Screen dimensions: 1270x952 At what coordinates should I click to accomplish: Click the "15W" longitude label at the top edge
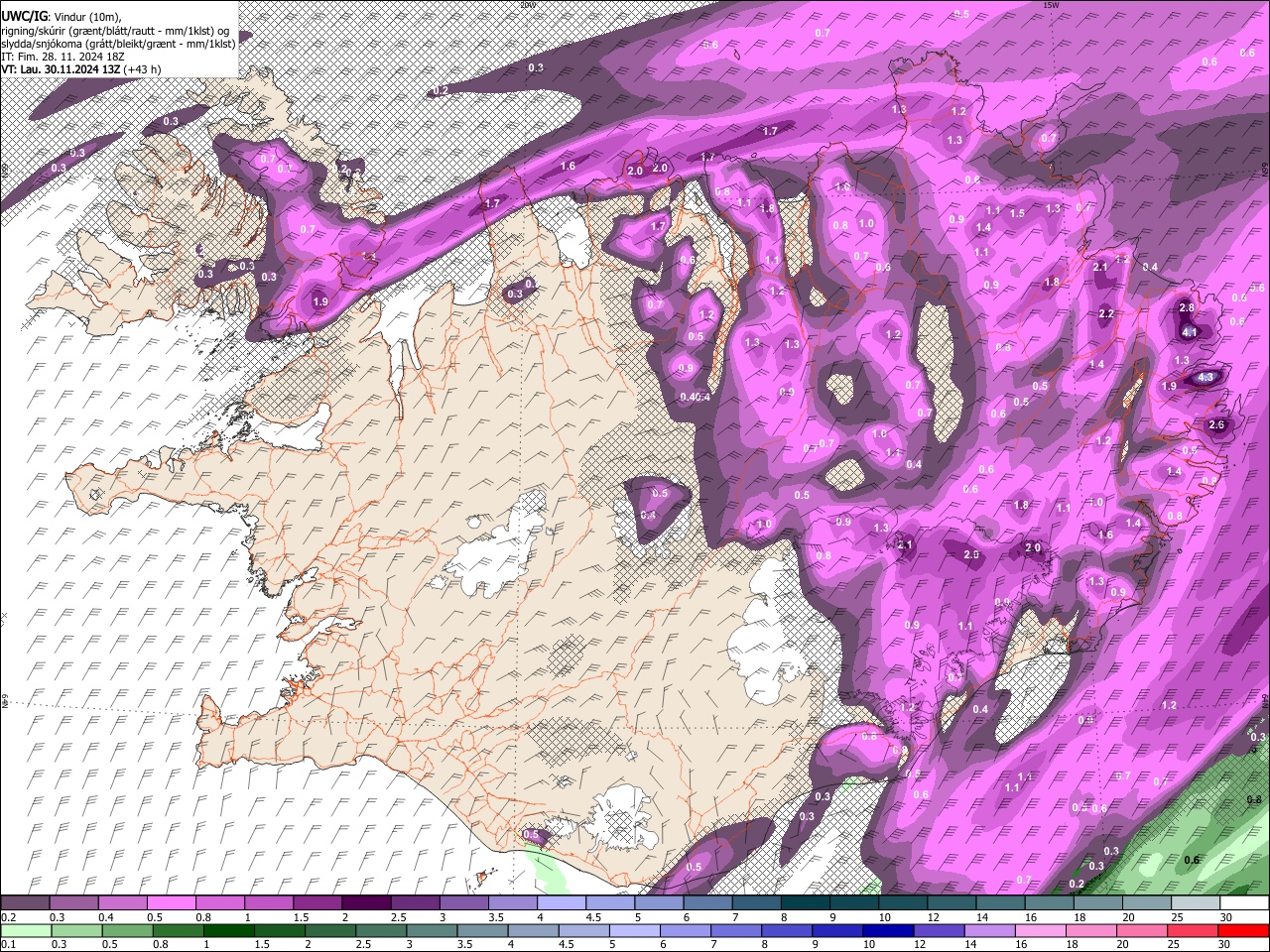coord(1052,5)
